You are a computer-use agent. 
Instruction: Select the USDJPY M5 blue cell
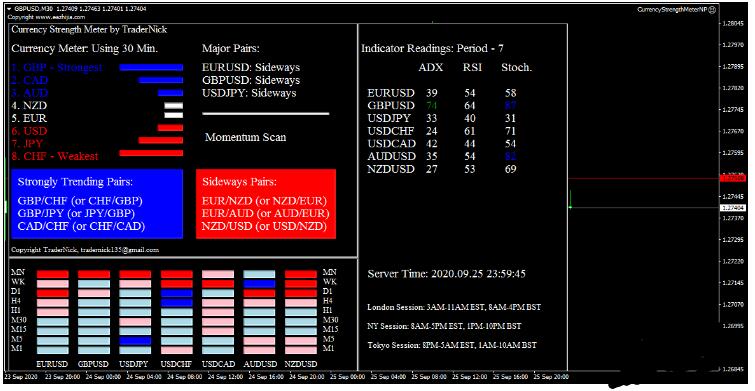(x=135, y=341)
